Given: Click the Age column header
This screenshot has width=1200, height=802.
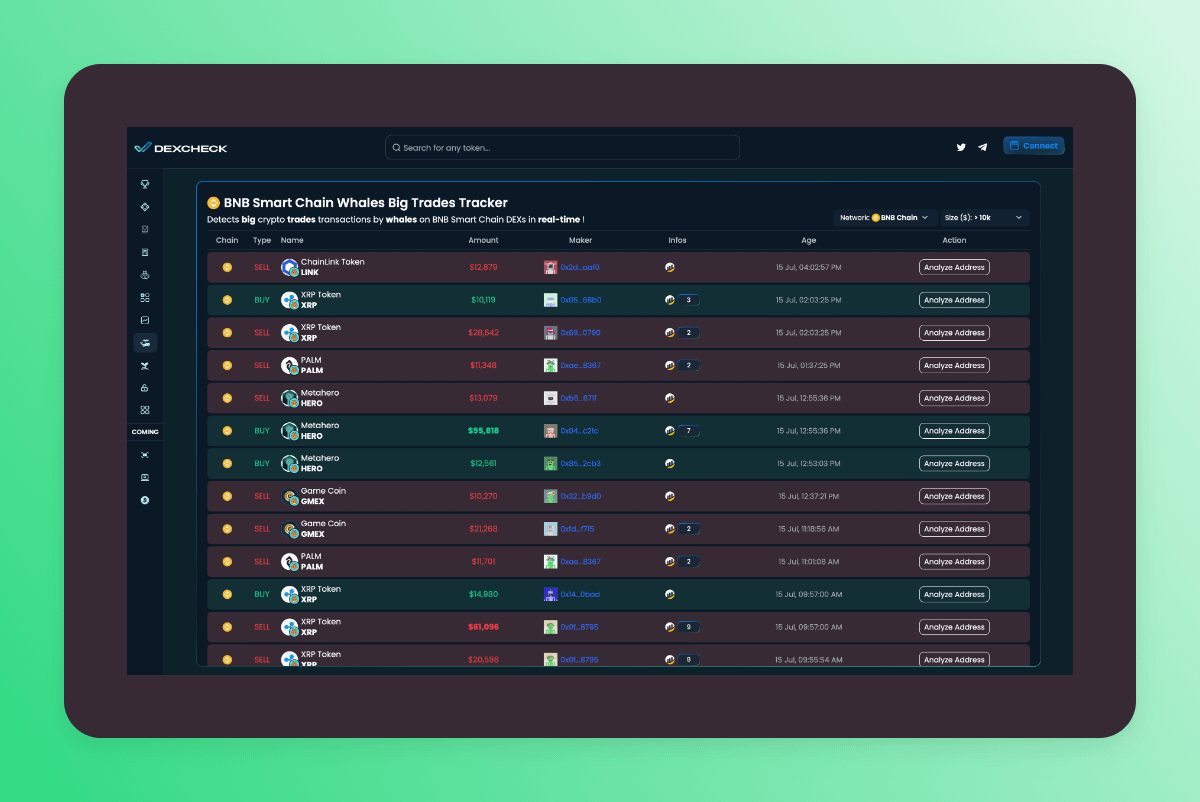Looking at the screenshot, I should [808, 240].
